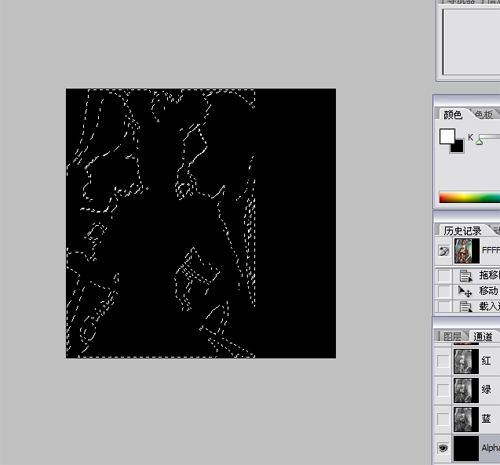This screenshot has height=465, width=500.
Task: Select the 红 (Red) channel thumbnail
Action: tap(466, 361)
